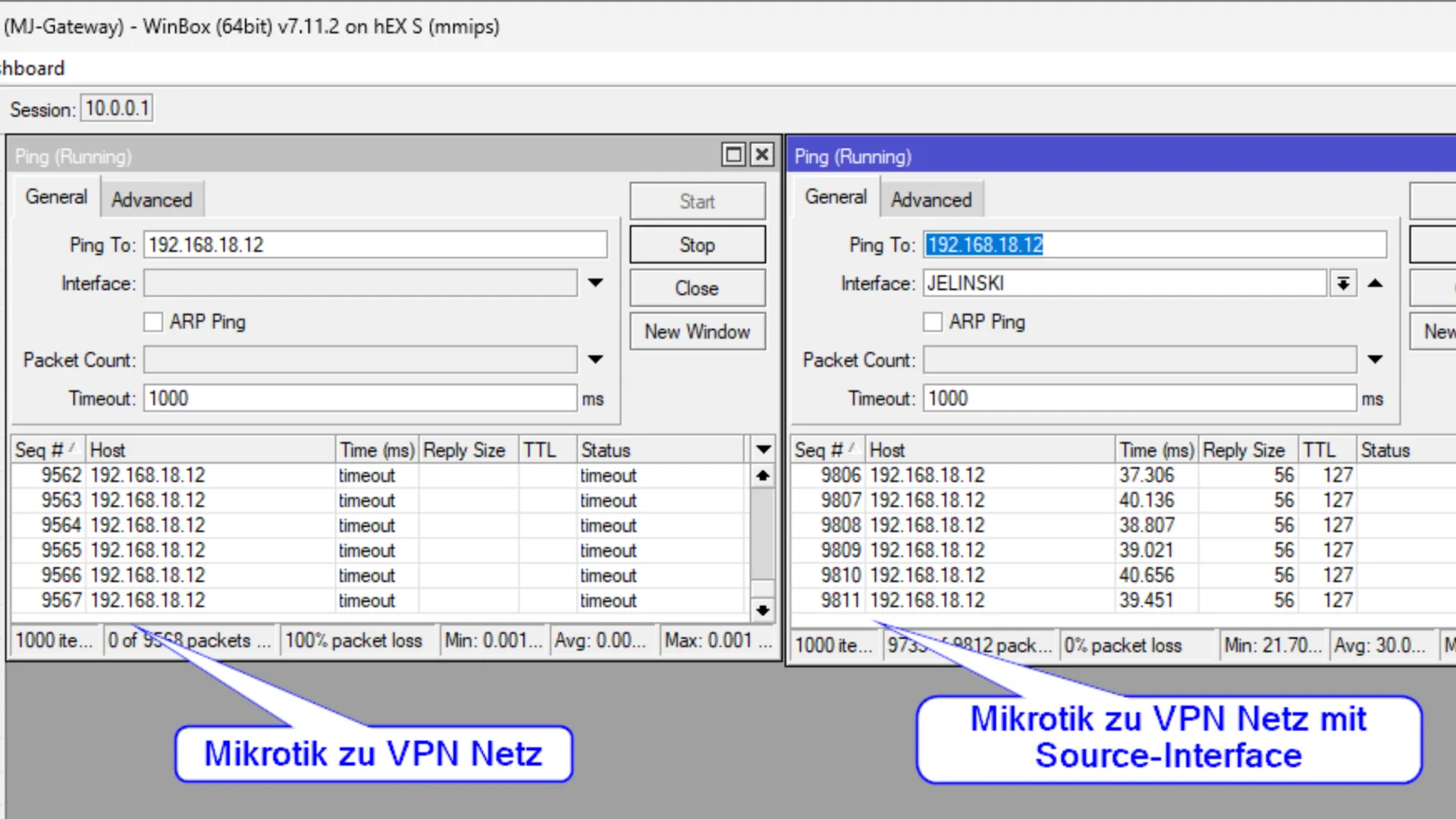1456x819 pixels.
Task: Click right Ping (Running) title bar
Action: [1122, 156]
